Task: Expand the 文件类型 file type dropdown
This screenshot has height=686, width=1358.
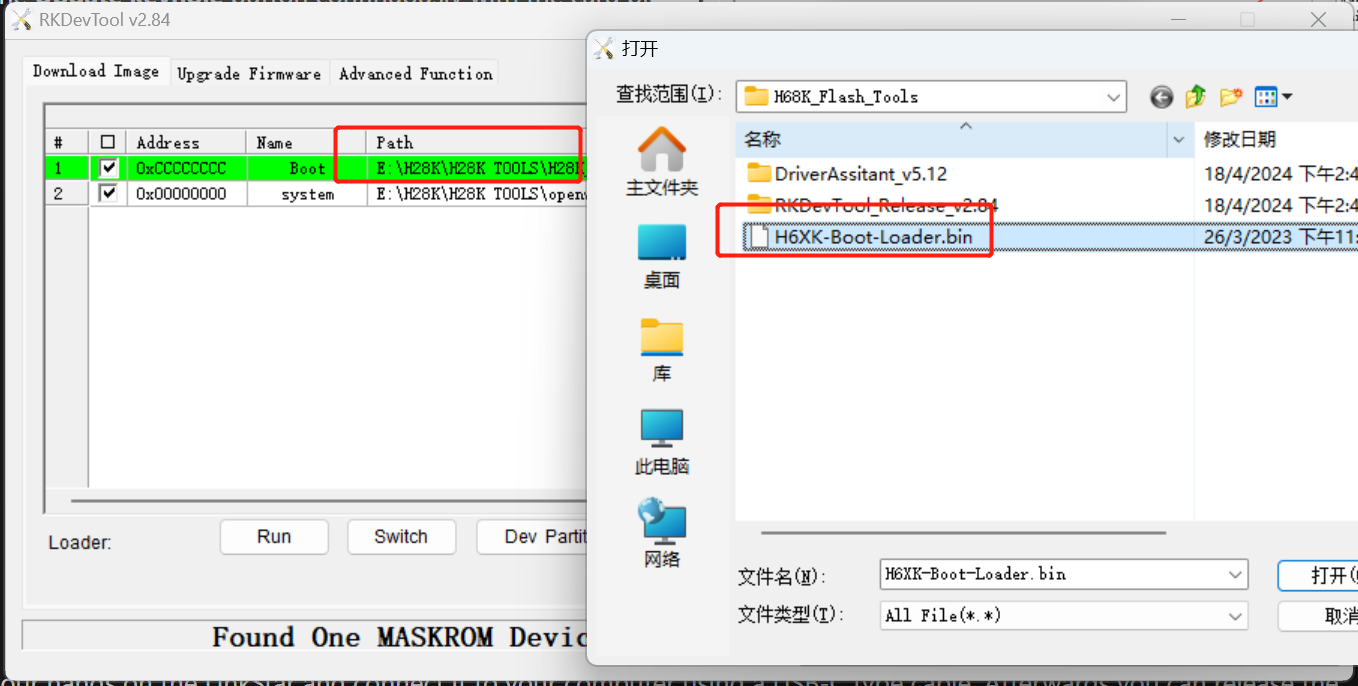Action: pyautogui.click(x=1236, y=615)
